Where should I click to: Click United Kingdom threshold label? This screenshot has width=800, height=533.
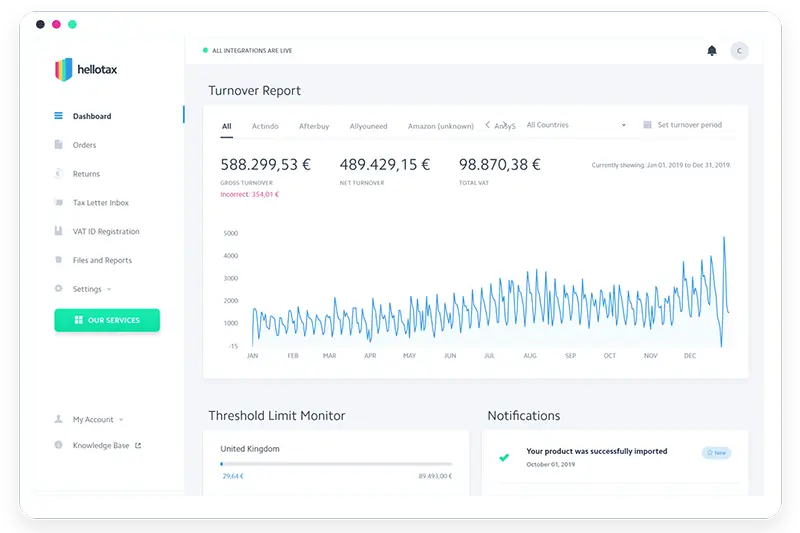[250, 449]
